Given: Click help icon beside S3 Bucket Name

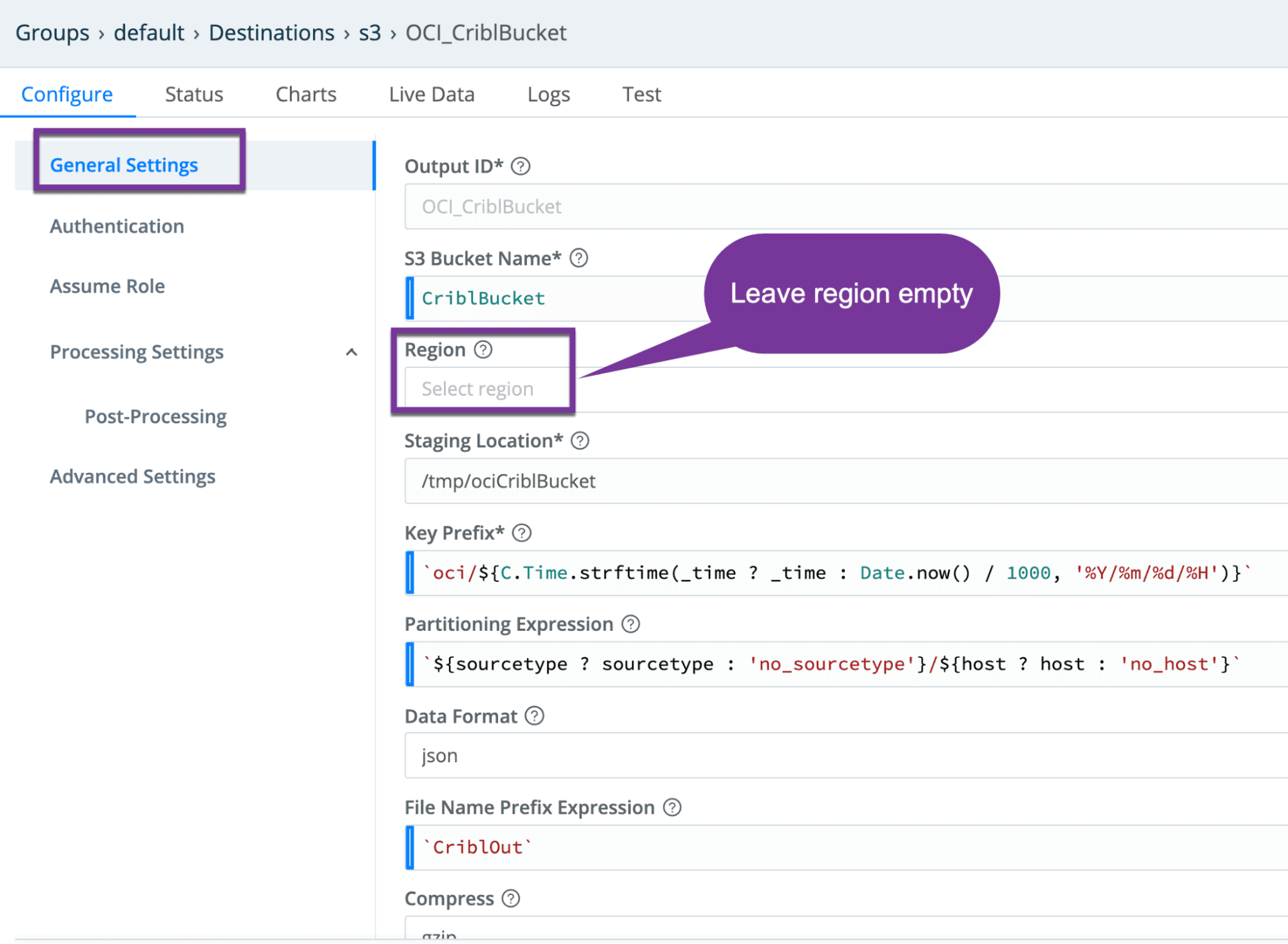Looking at the screenshot, I should [x=579, y=258].
